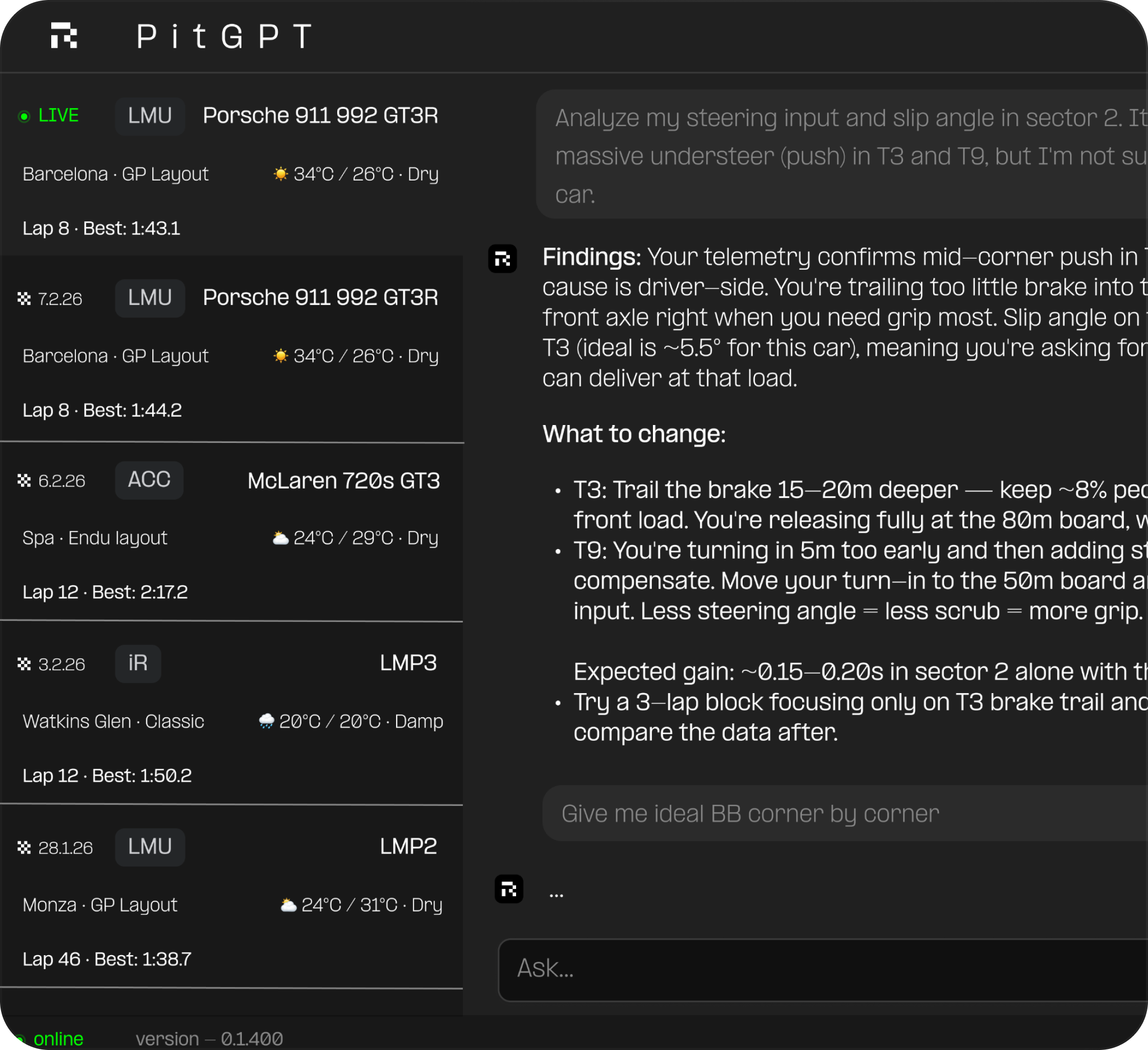Click sun weather icon in 7.2.26 session
Screen dimensions: 1148x1050
pos(281,355)
